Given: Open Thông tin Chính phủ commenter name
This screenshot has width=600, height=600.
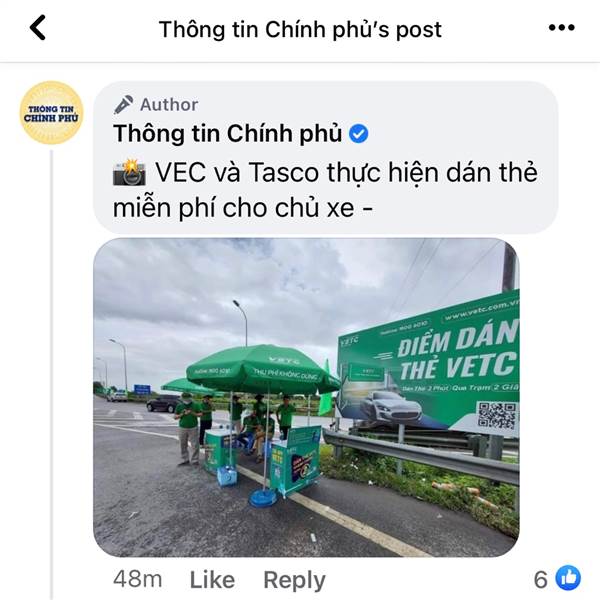Looking at the screenshot, I should pyautogui.click(x=227, y=134).
